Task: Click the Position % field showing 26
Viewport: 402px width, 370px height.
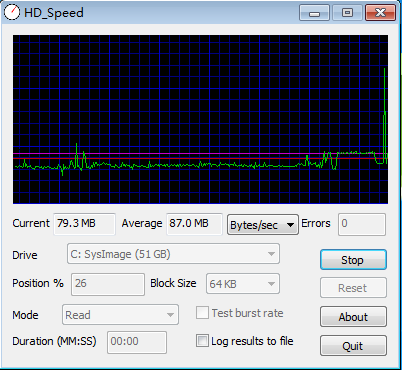Action: click(108, 284)
